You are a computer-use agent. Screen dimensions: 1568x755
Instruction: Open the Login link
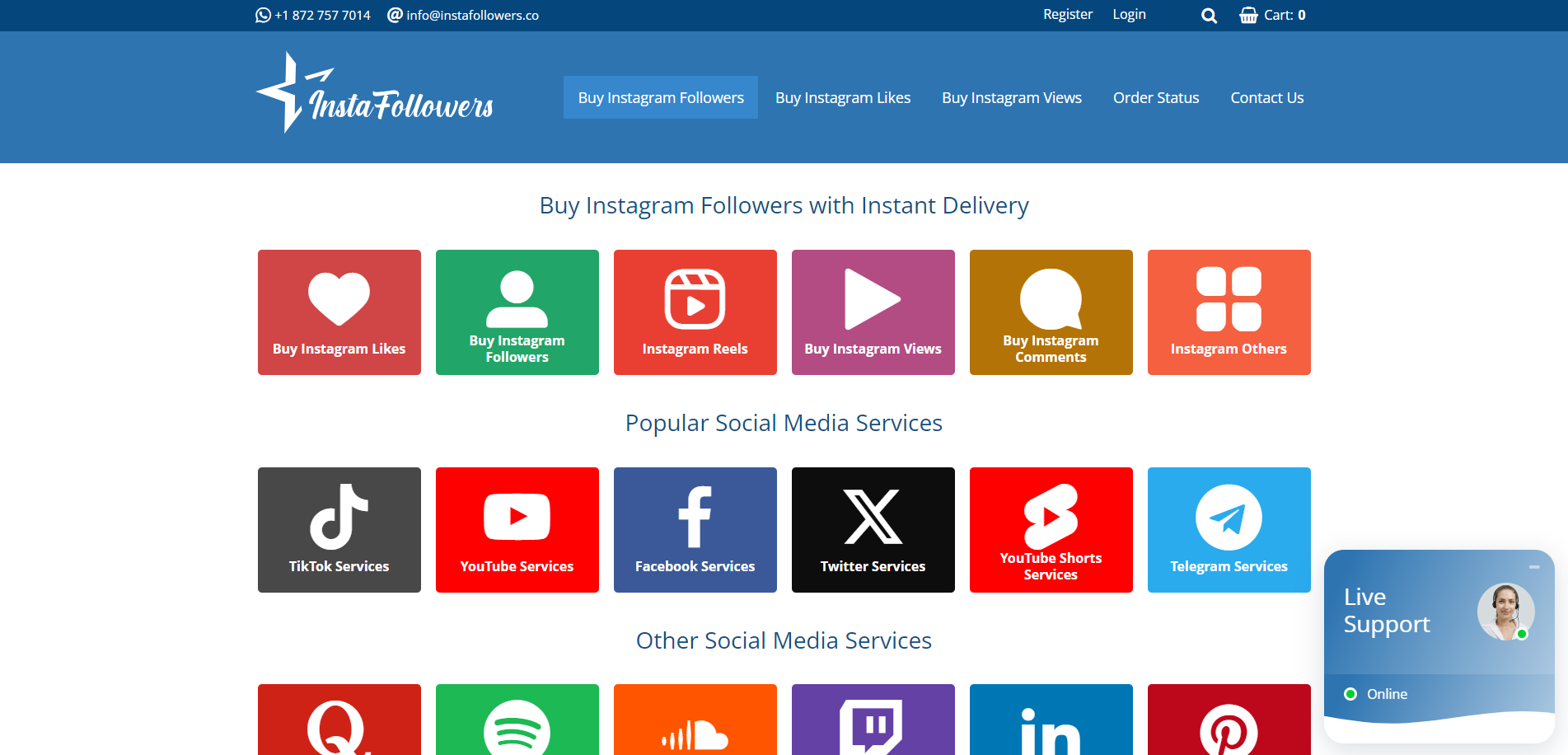[x=1129, y=14]
